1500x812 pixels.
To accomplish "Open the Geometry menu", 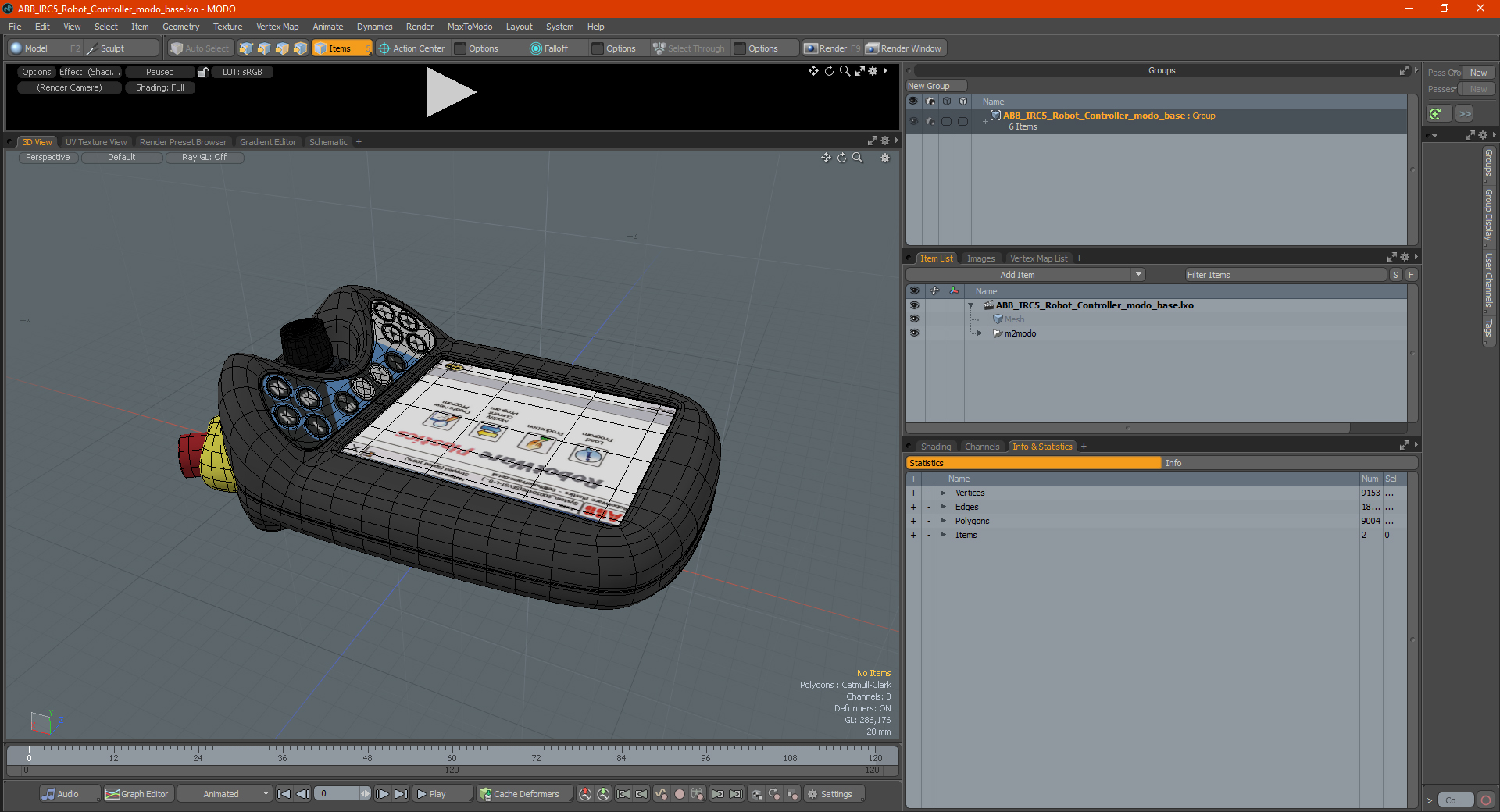I will (x=180, y=27).
